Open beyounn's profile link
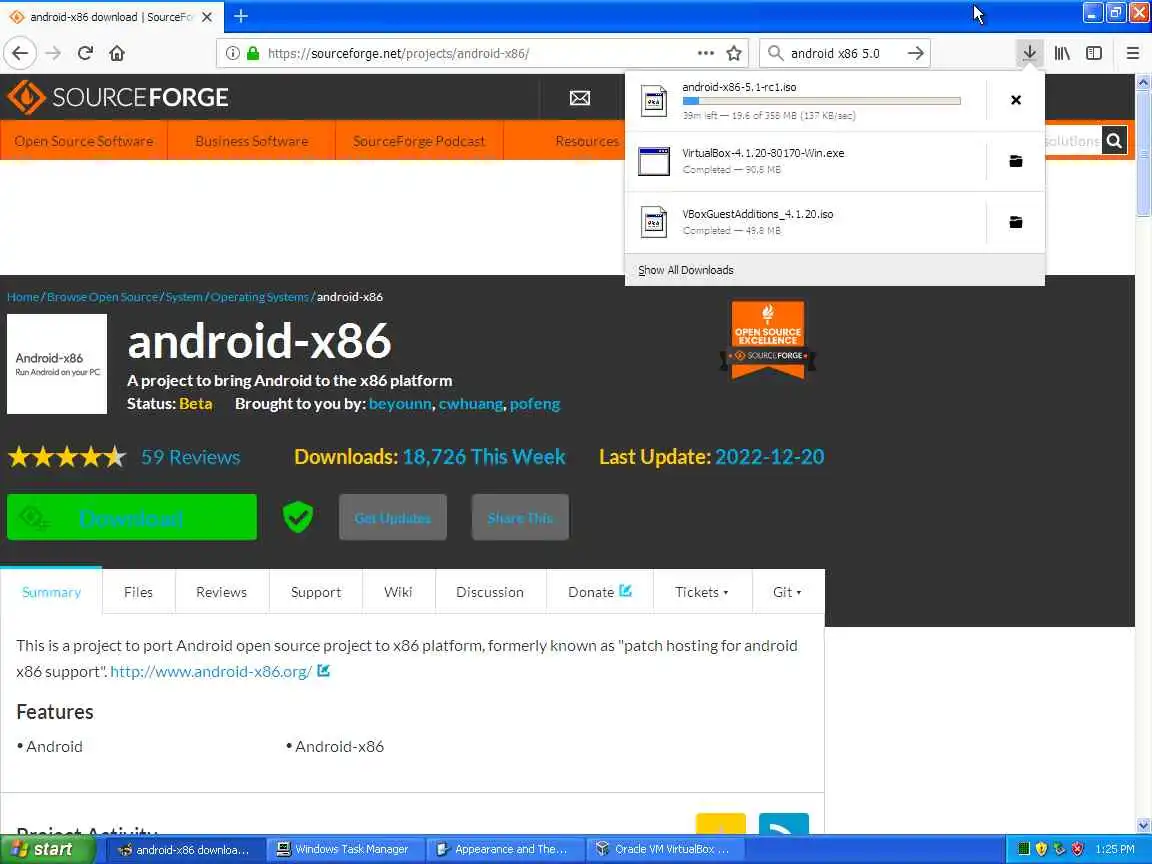 [x=400, y=403]
